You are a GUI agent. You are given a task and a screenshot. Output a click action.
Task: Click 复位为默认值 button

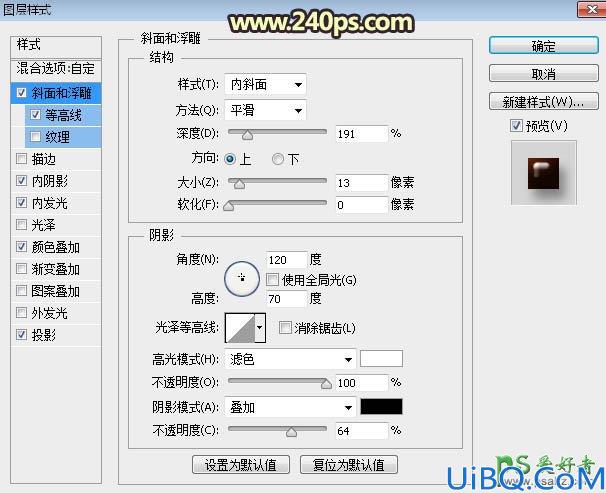coord(349,464)
